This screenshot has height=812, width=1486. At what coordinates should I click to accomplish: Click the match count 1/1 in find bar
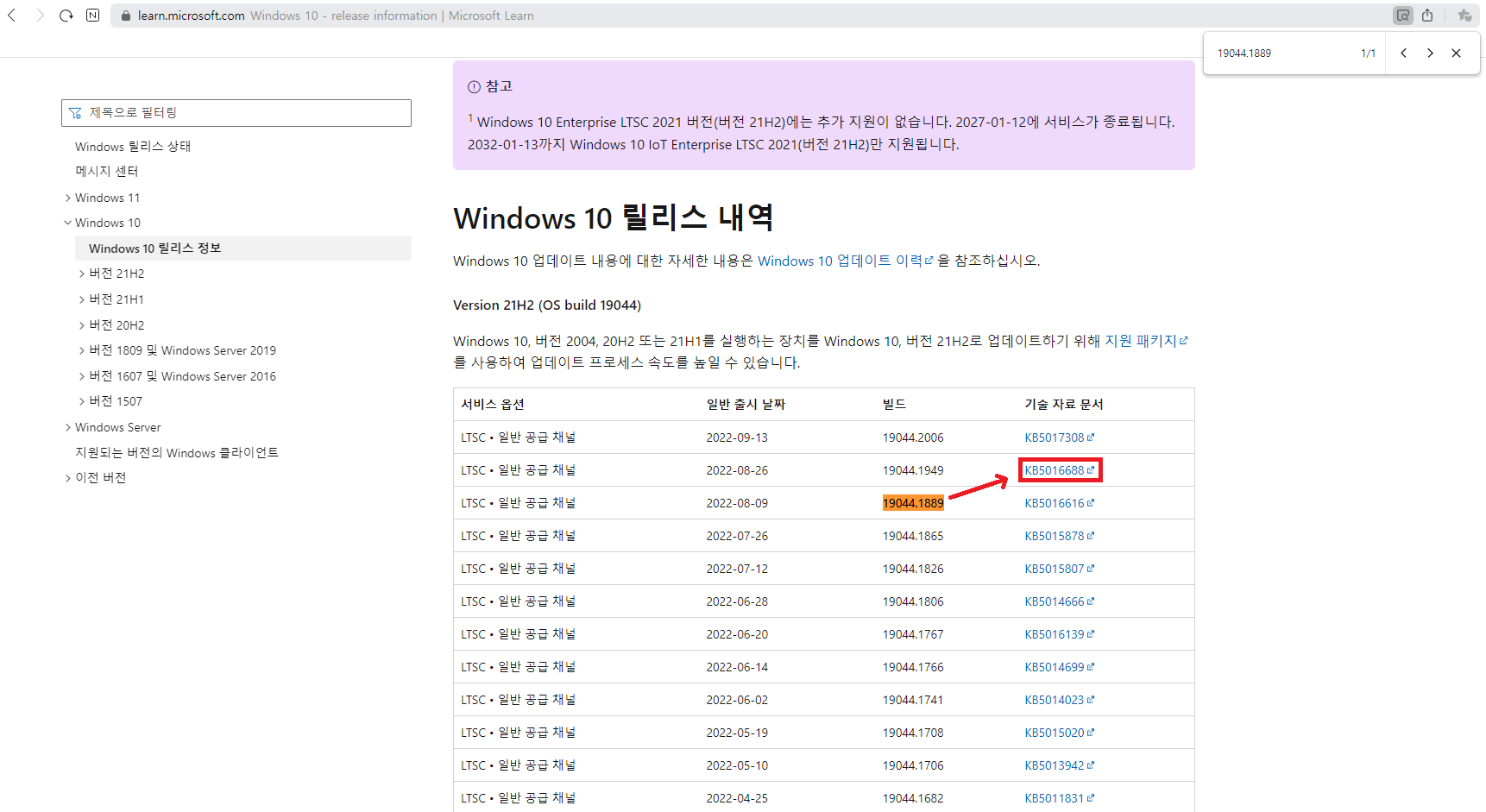[1368, 54]
